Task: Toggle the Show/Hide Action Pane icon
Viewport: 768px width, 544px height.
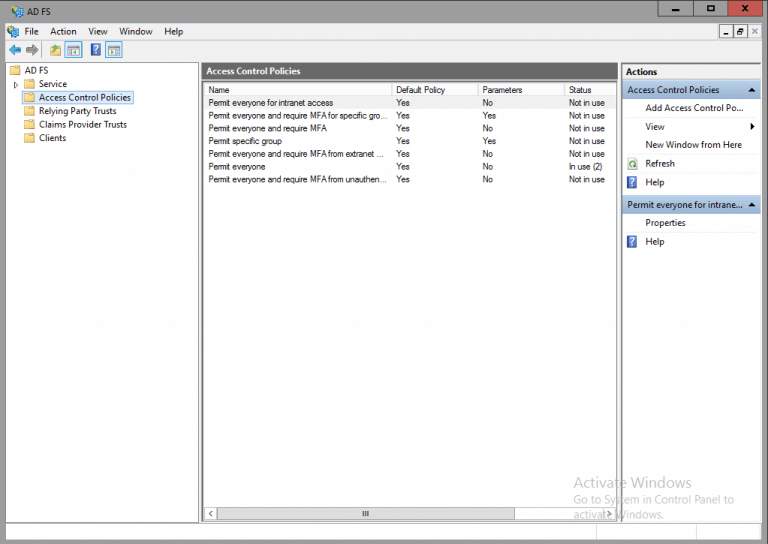Action: click(114, 50)
